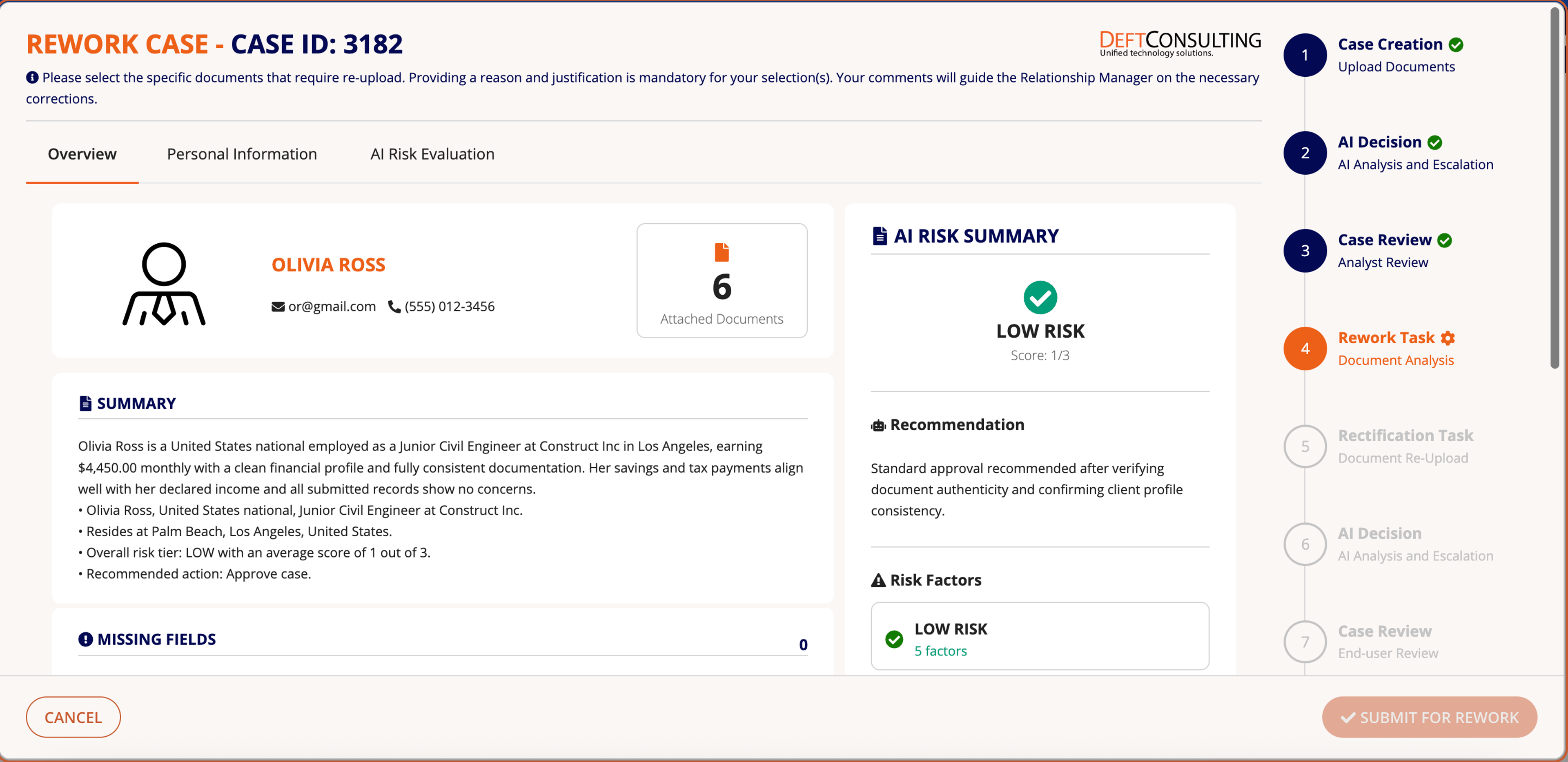Image resolution: width=1568 pixels, height=762 pixels.
Task: Click the info icon beside instructions text
Action: 32,77
